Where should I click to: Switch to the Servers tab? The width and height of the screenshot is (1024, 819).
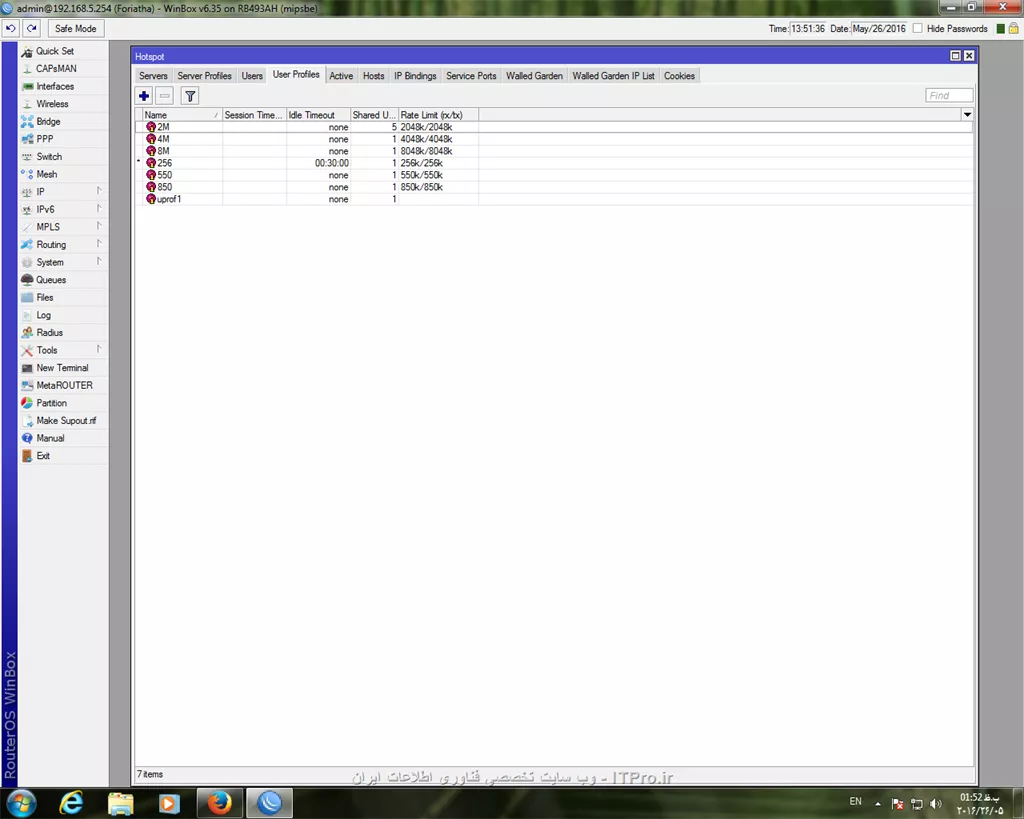point(153,76)
